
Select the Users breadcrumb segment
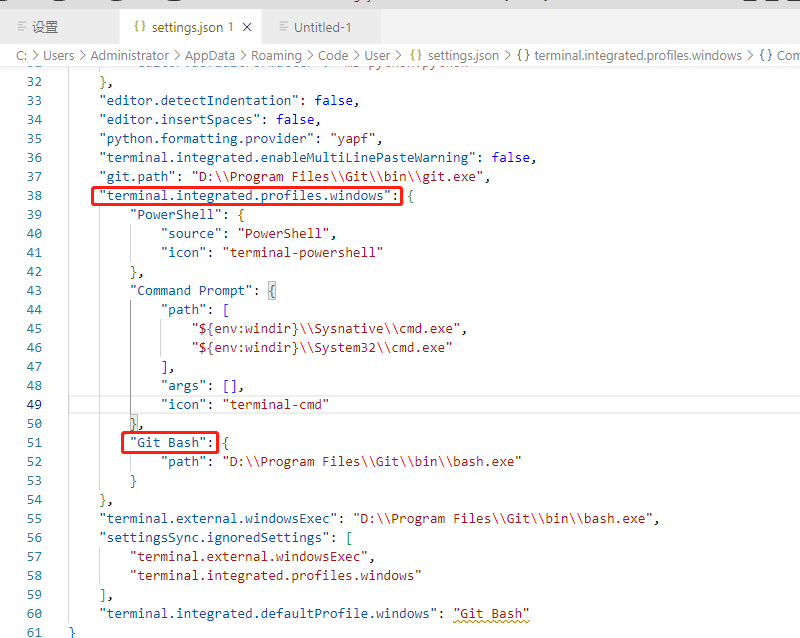(x=59, y=55)
